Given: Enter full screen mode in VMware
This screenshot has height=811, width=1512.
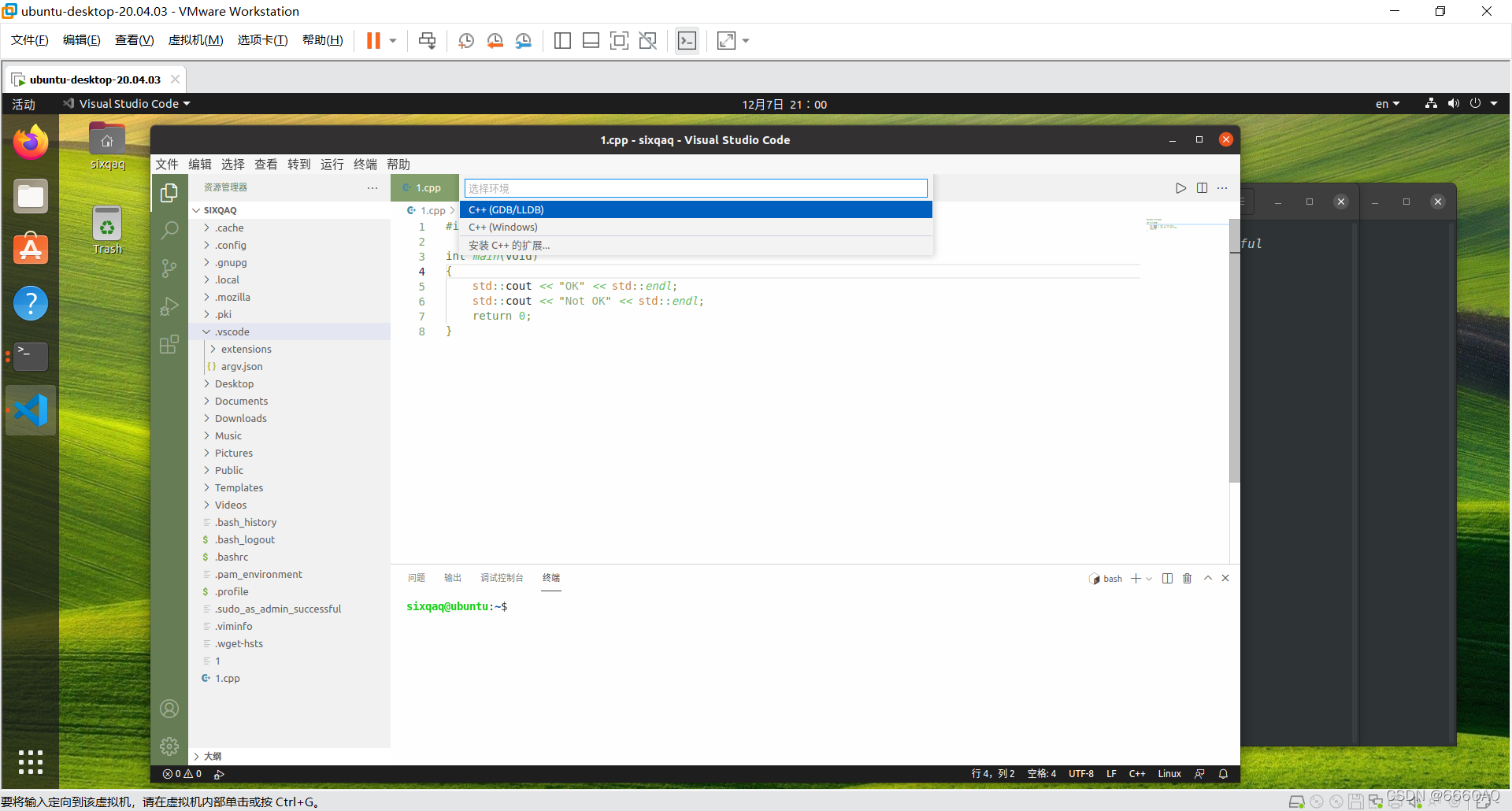Looking at the screenshot, I should [x=619, y=41].
